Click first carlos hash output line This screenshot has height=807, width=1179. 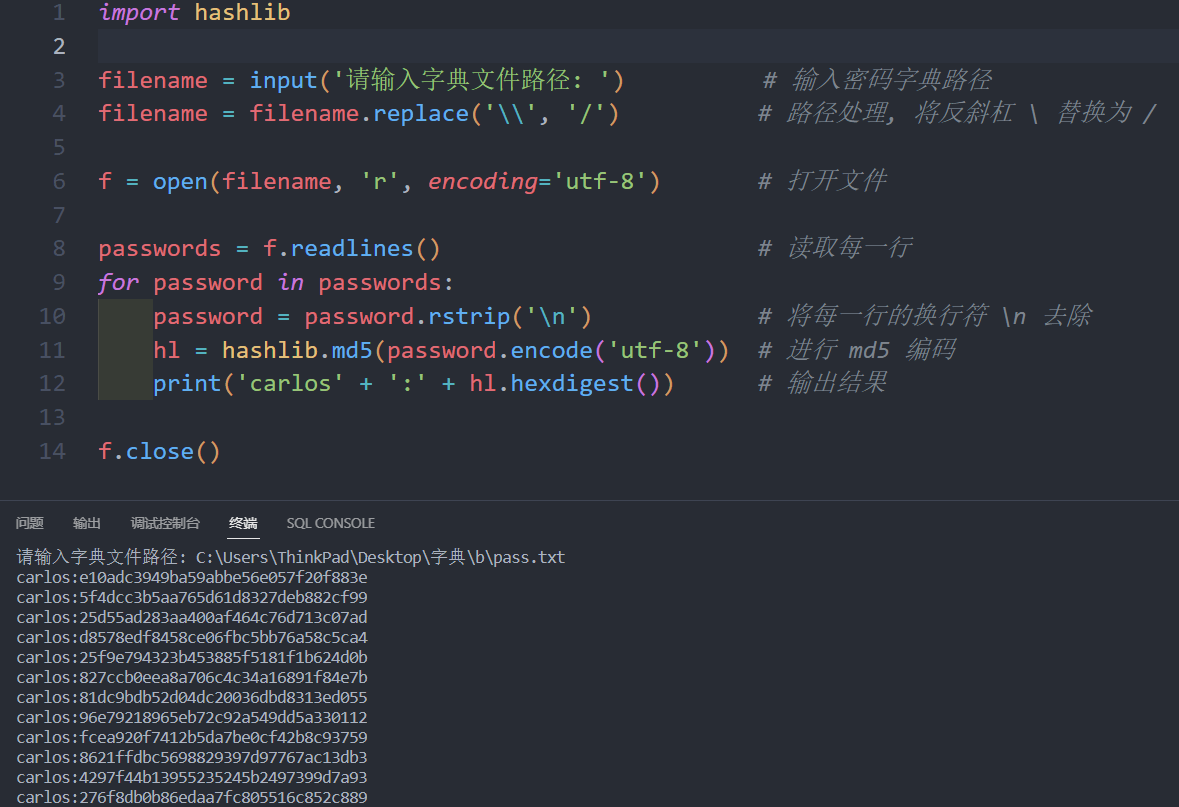(x=191, y=577)
